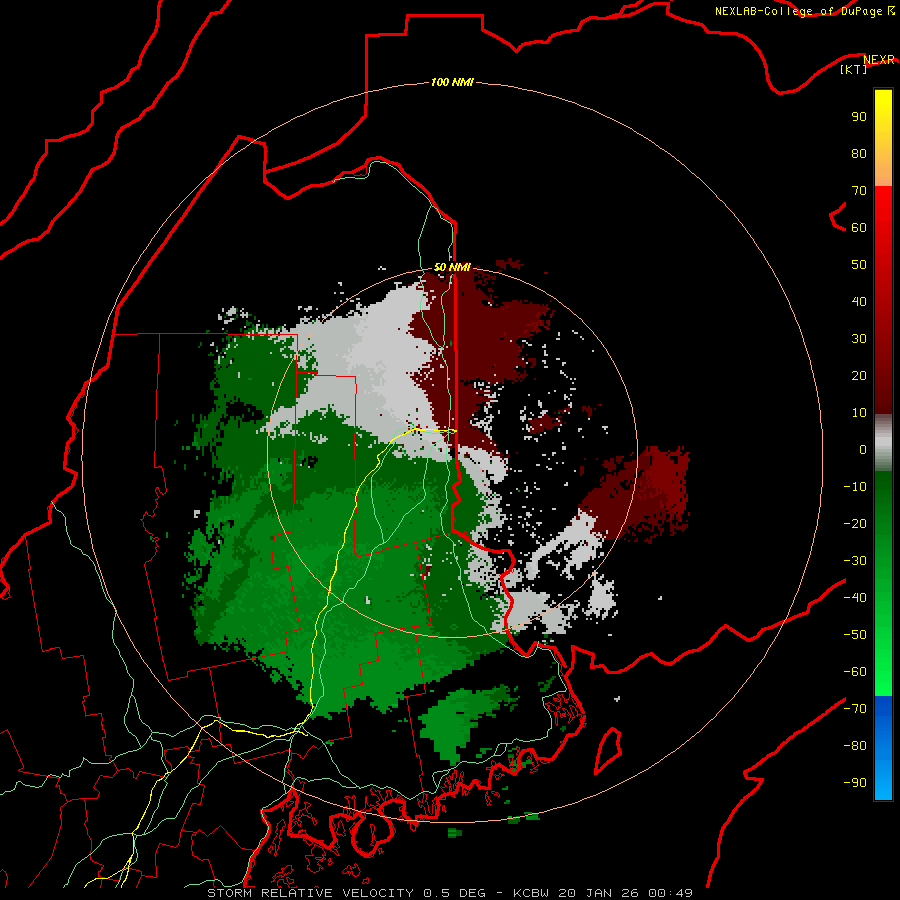This screenshot has width=900, height=900.
Task: Select the 60 value on velocity scale
Action: [x=859, y=228]
